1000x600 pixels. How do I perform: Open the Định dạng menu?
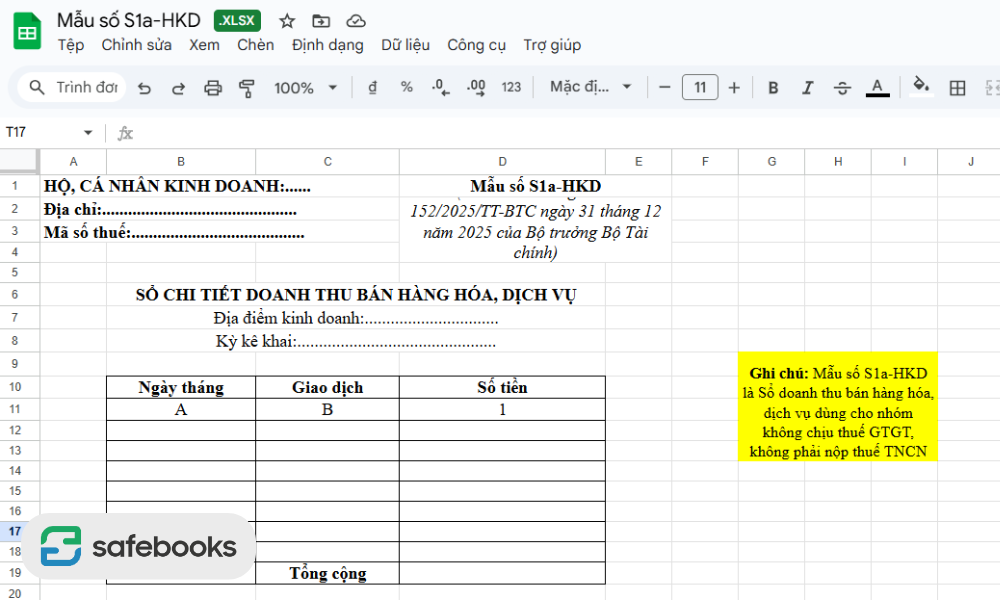(x=328, y=45)
